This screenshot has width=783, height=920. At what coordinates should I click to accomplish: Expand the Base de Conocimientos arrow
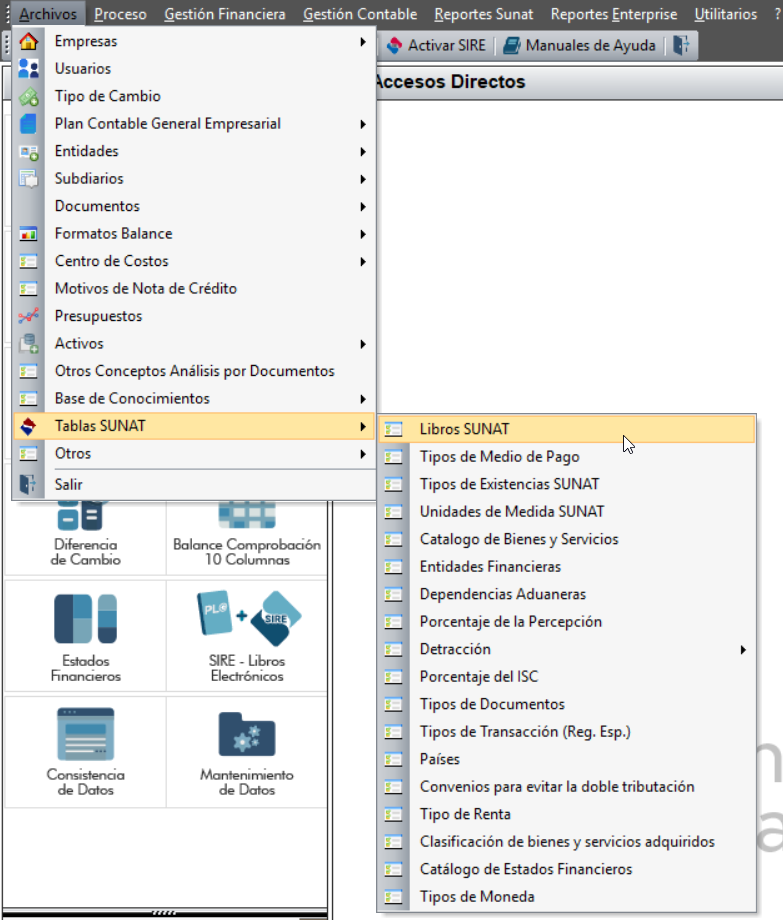click(363, 399)
